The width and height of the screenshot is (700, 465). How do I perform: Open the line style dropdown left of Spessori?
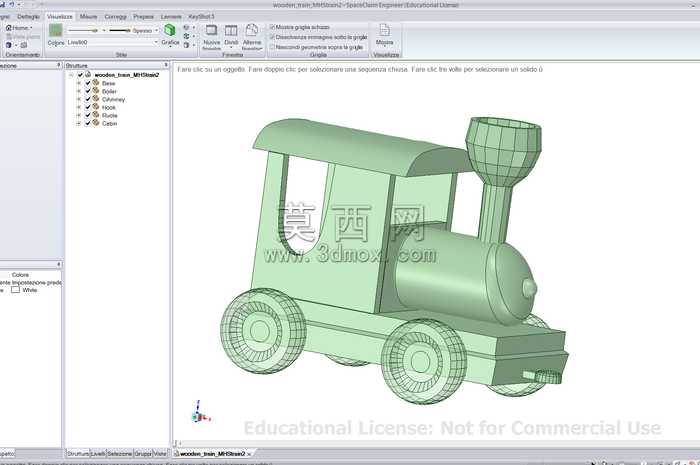click(x=104, y=31)
